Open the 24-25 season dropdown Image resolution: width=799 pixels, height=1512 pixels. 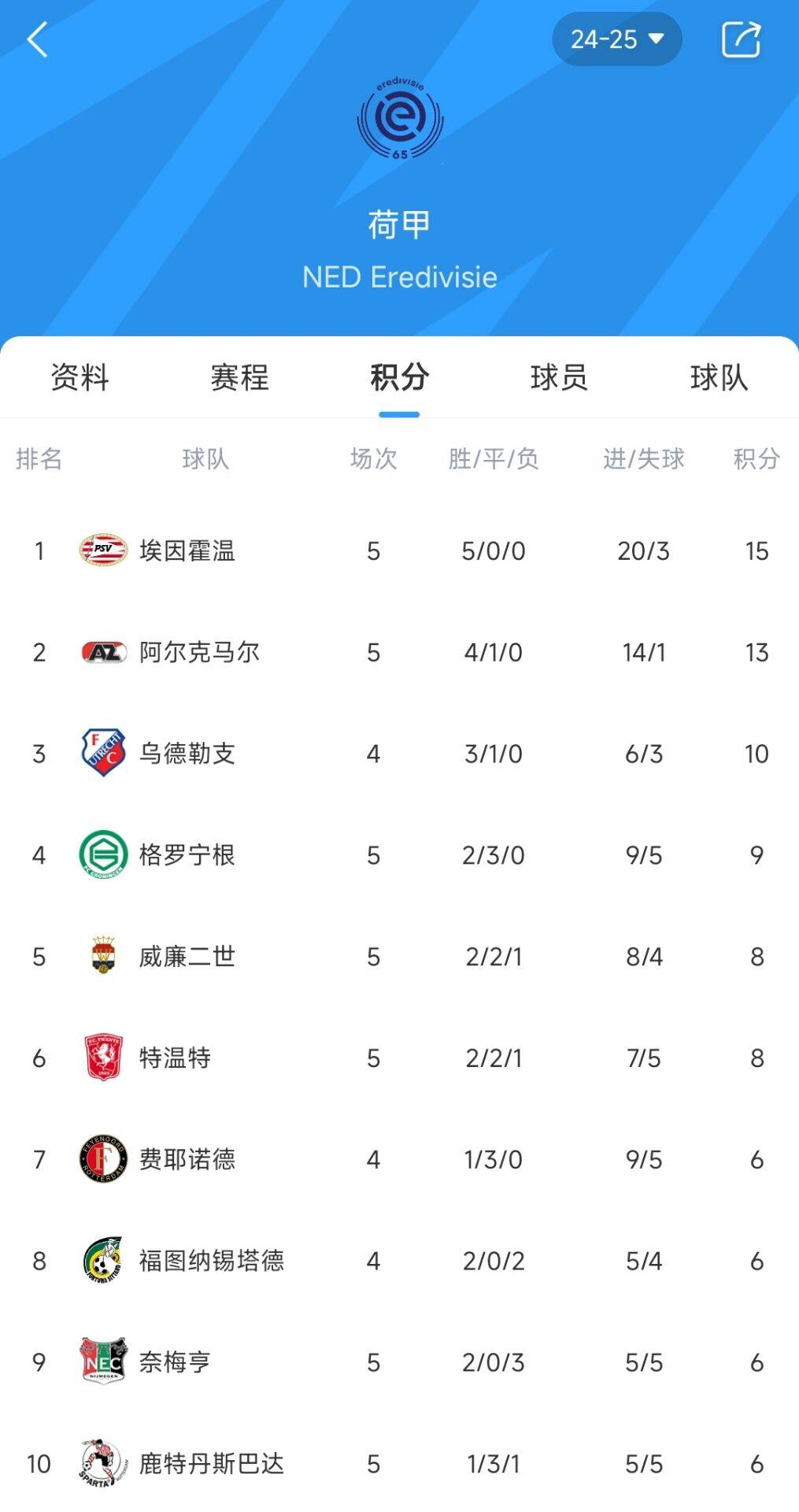tap(616, 39)
